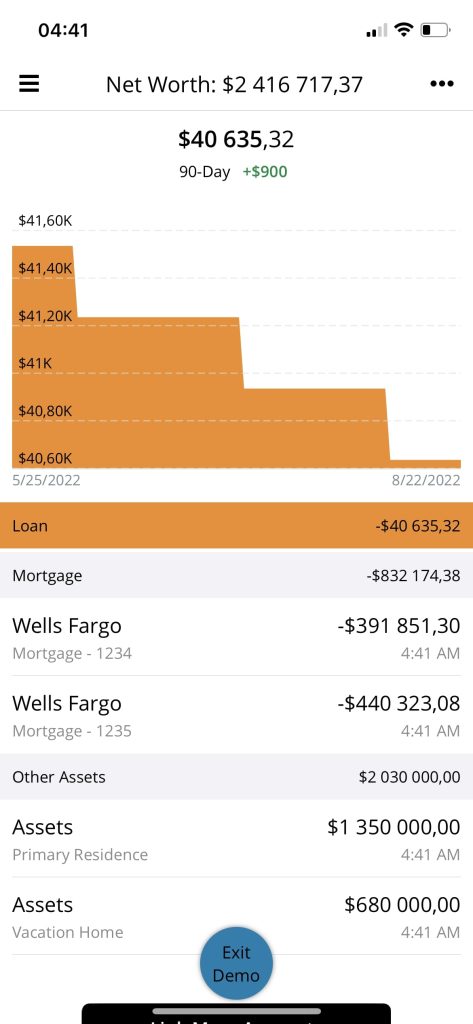Screen dimensions: 473x1024
Task: Open the Vacation Home asset row
Action: click(236, 916)
